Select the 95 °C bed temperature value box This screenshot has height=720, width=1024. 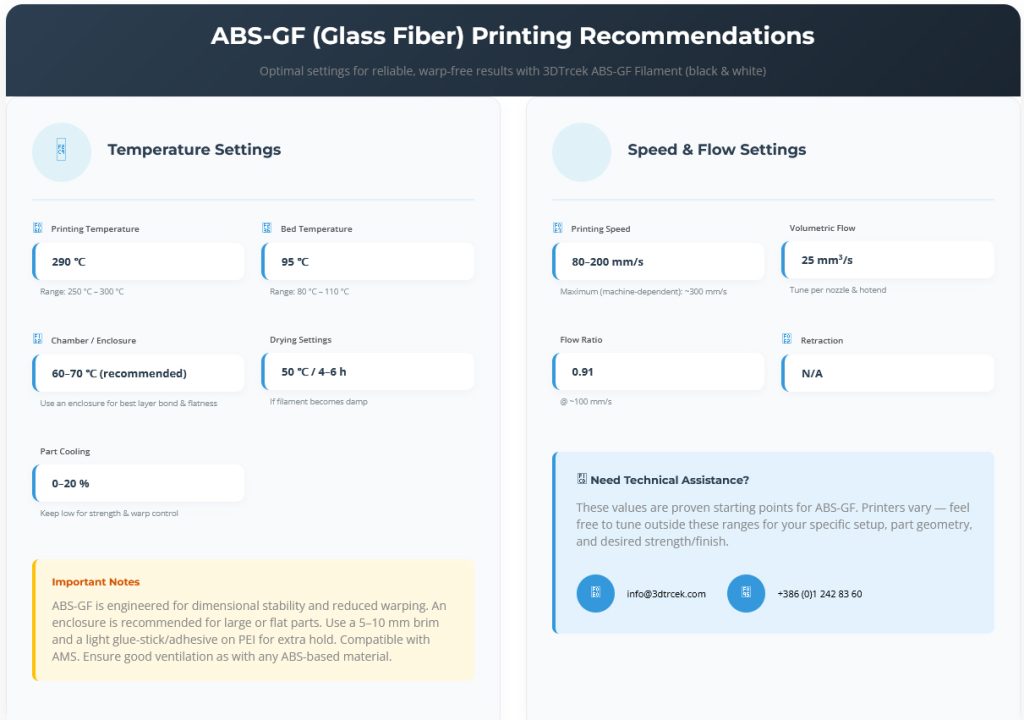tap(368, 262)
